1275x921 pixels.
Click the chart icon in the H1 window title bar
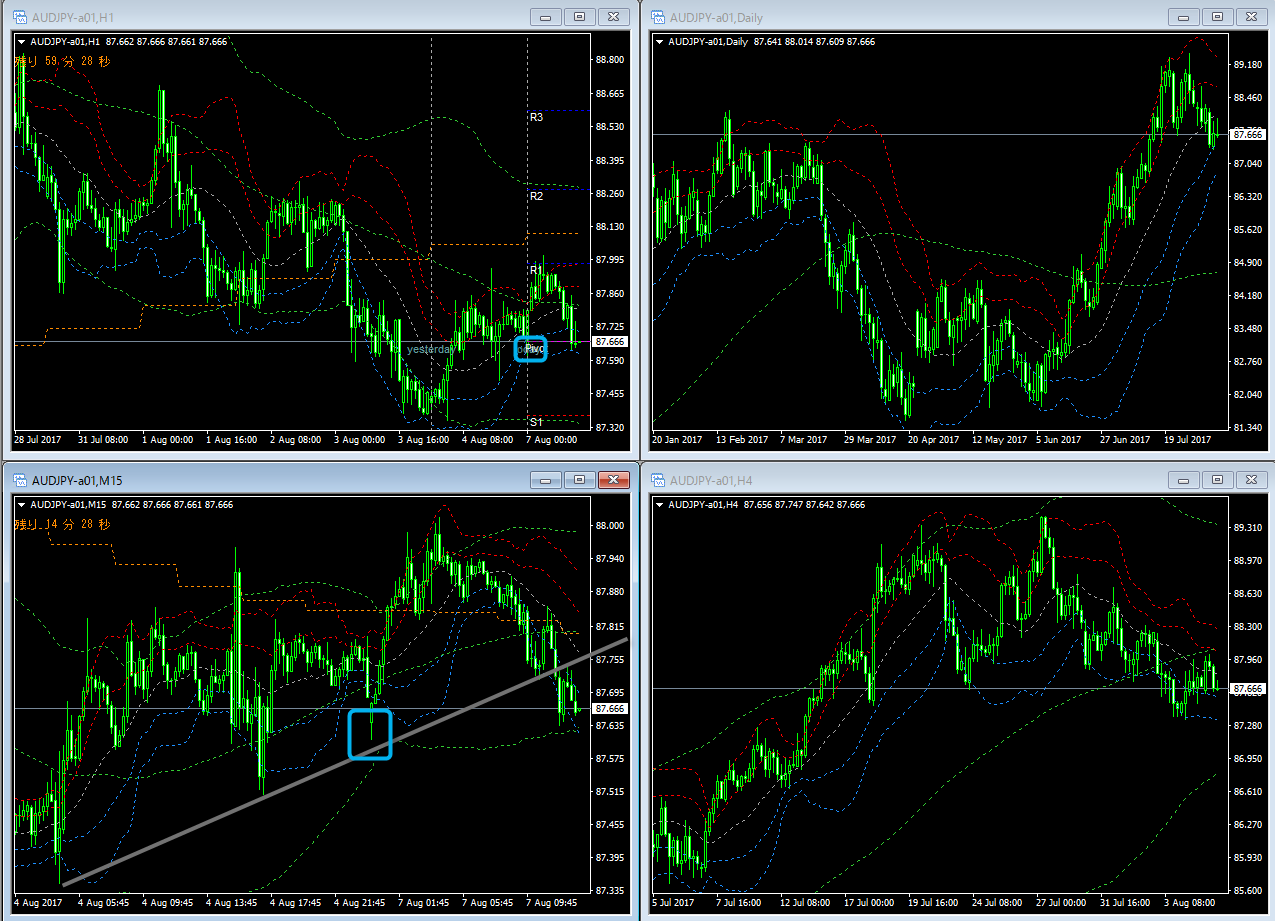19,17
